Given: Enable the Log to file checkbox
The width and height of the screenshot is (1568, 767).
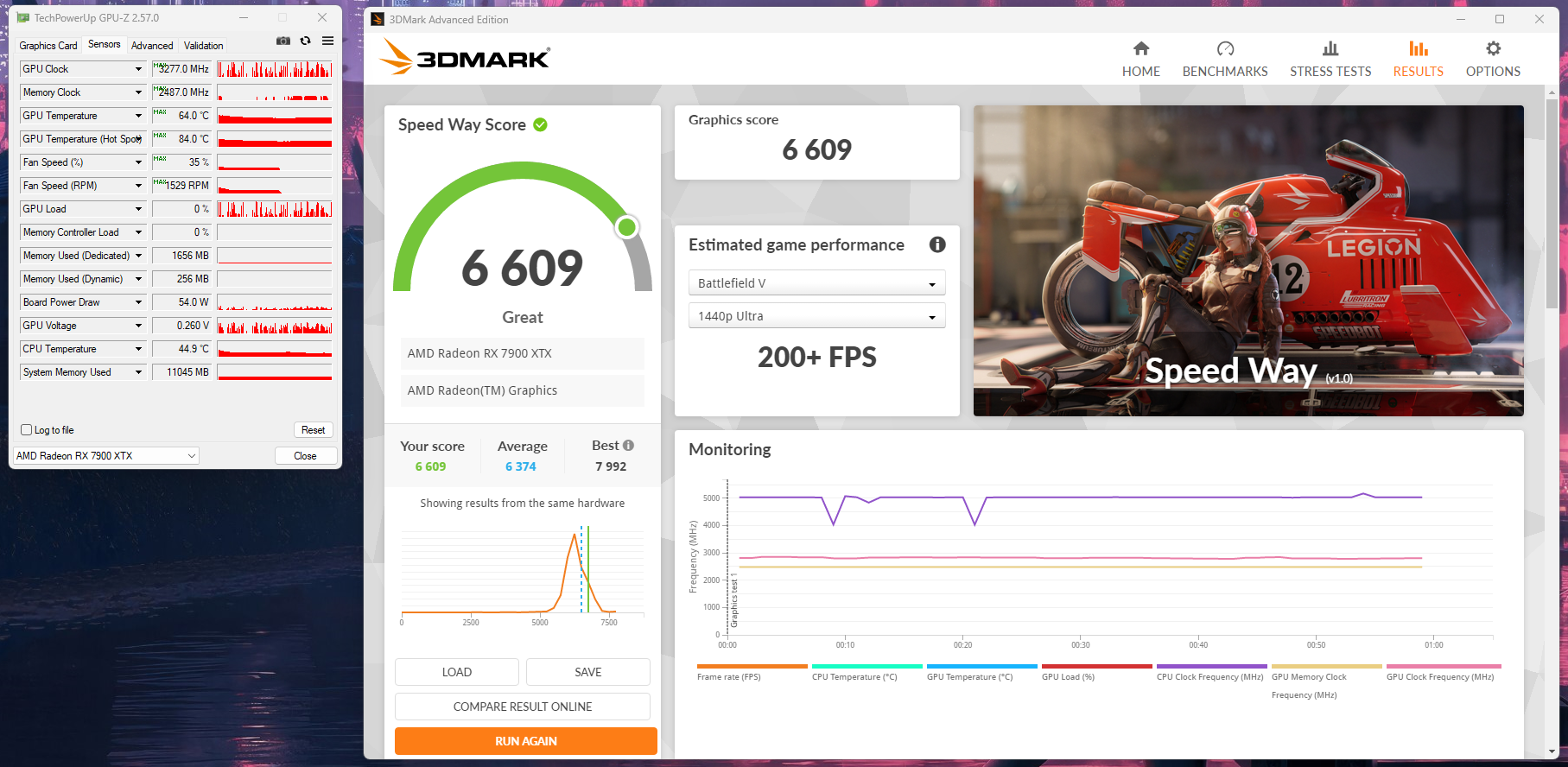Looking at the screenshot, I should point(26,430).
